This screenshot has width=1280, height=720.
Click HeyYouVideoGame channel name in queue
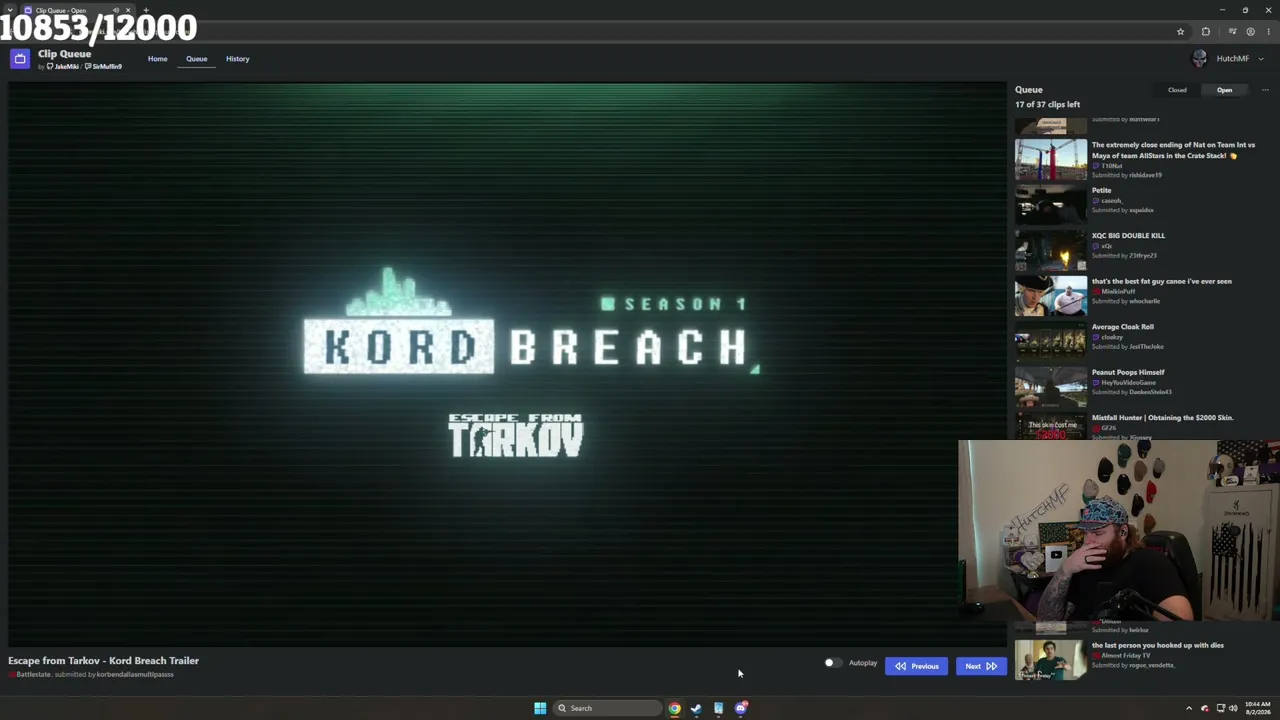pos(1128,382)
